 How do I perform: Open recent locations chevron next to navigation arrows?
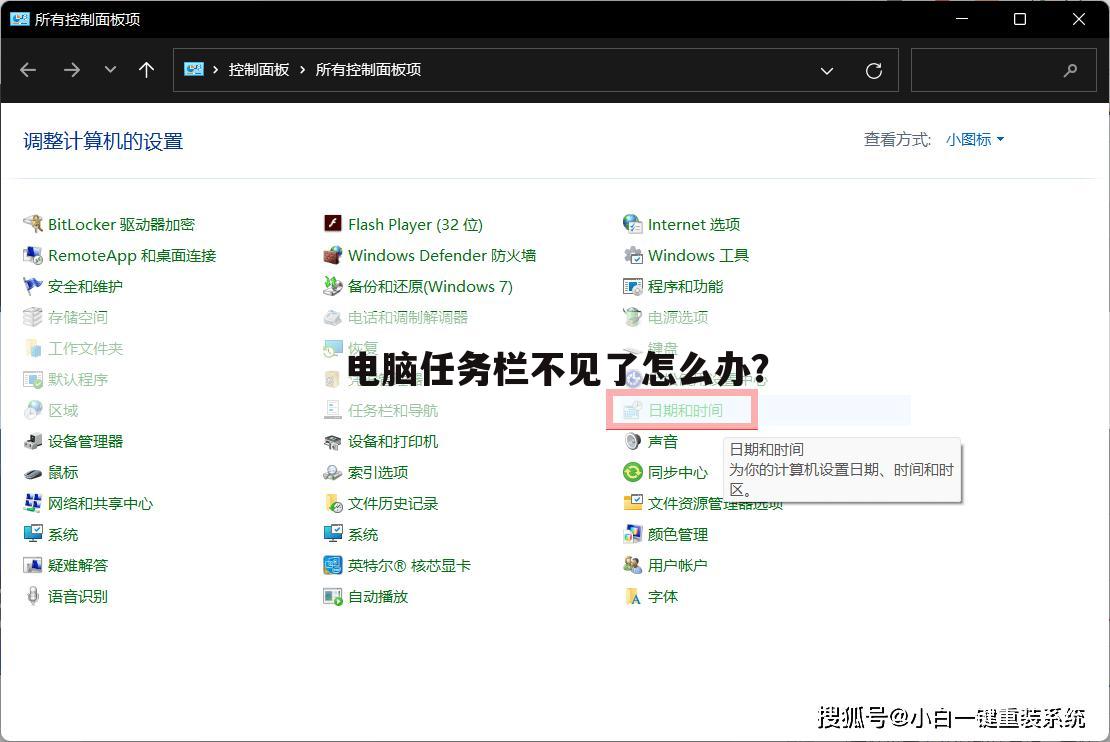[x=110, y=70]
